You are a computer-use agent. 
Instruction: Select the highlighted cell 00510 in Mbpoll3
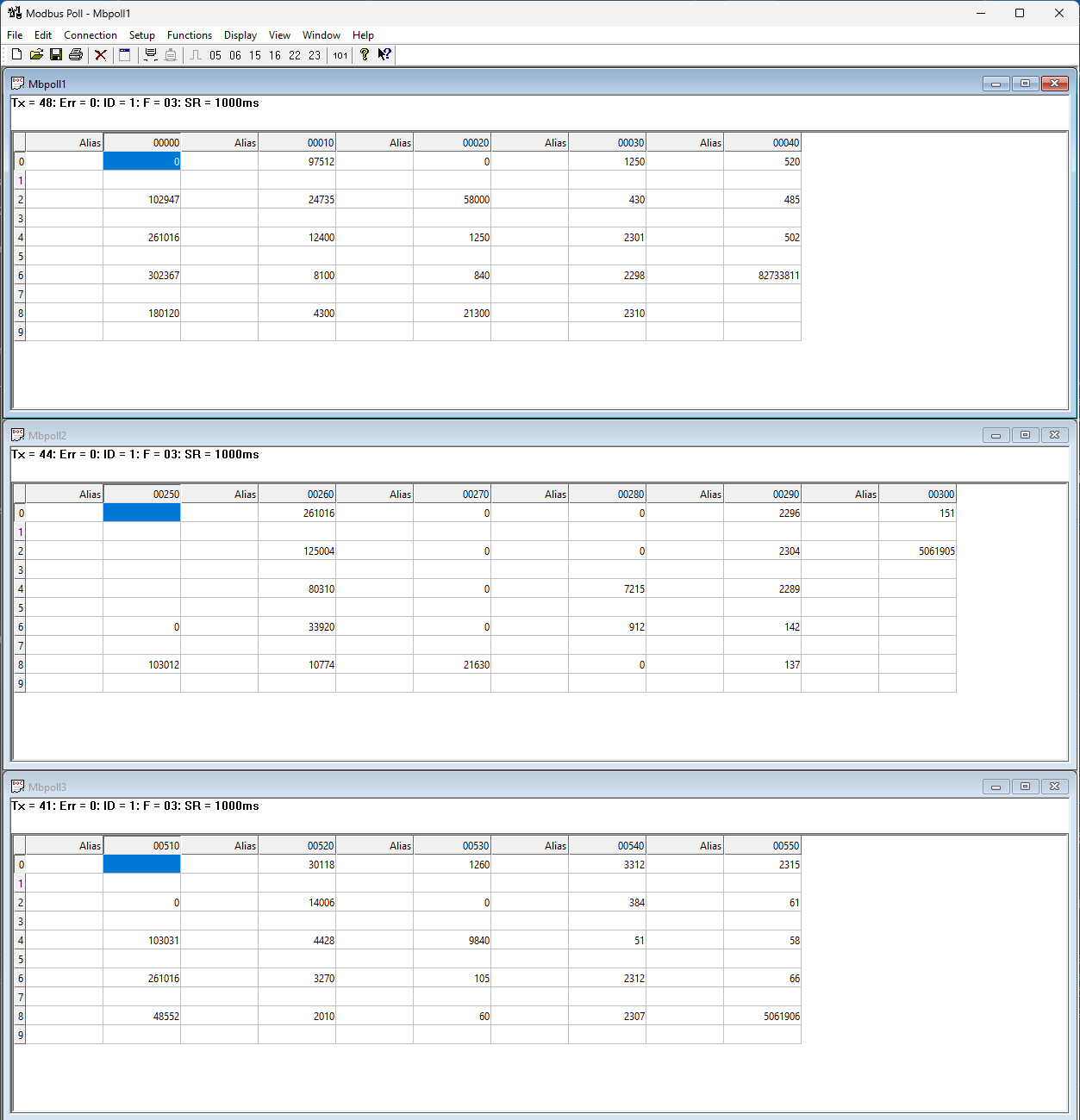(x=142, y=864)
